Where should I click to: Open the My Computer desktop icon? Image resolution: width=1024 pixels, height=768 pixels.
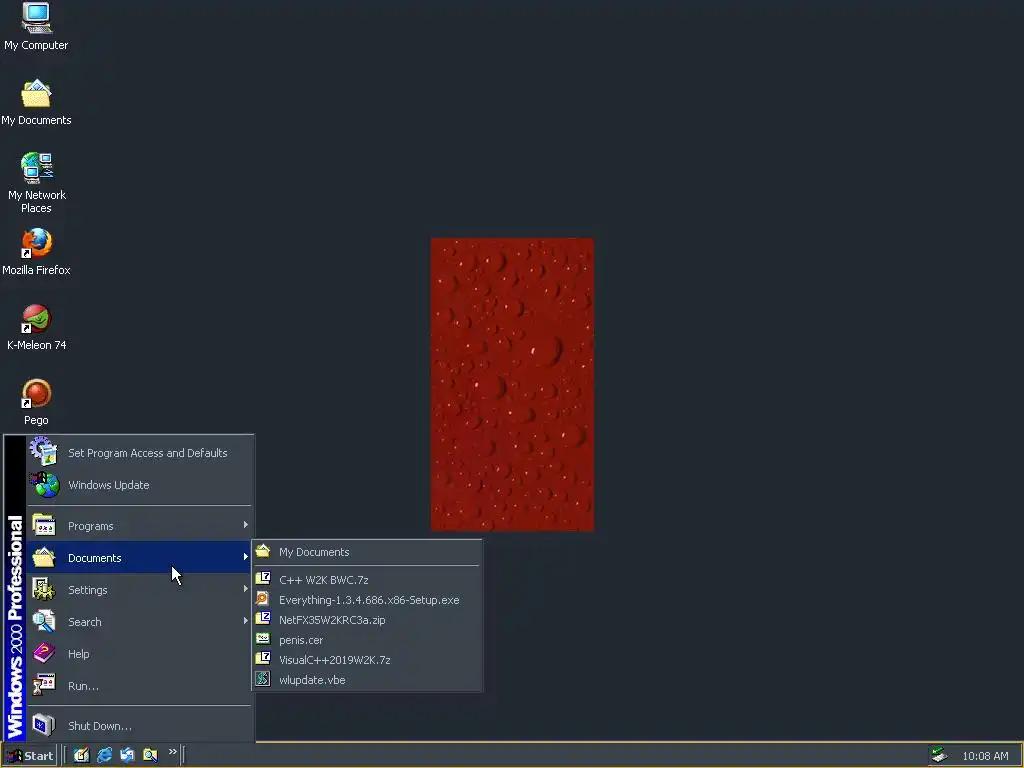(x=36, y=27)
